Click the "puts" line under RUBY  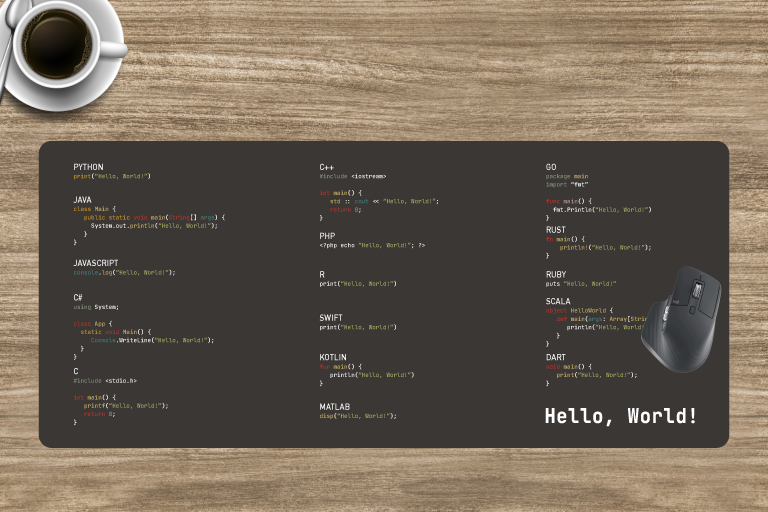coord(581,284)
